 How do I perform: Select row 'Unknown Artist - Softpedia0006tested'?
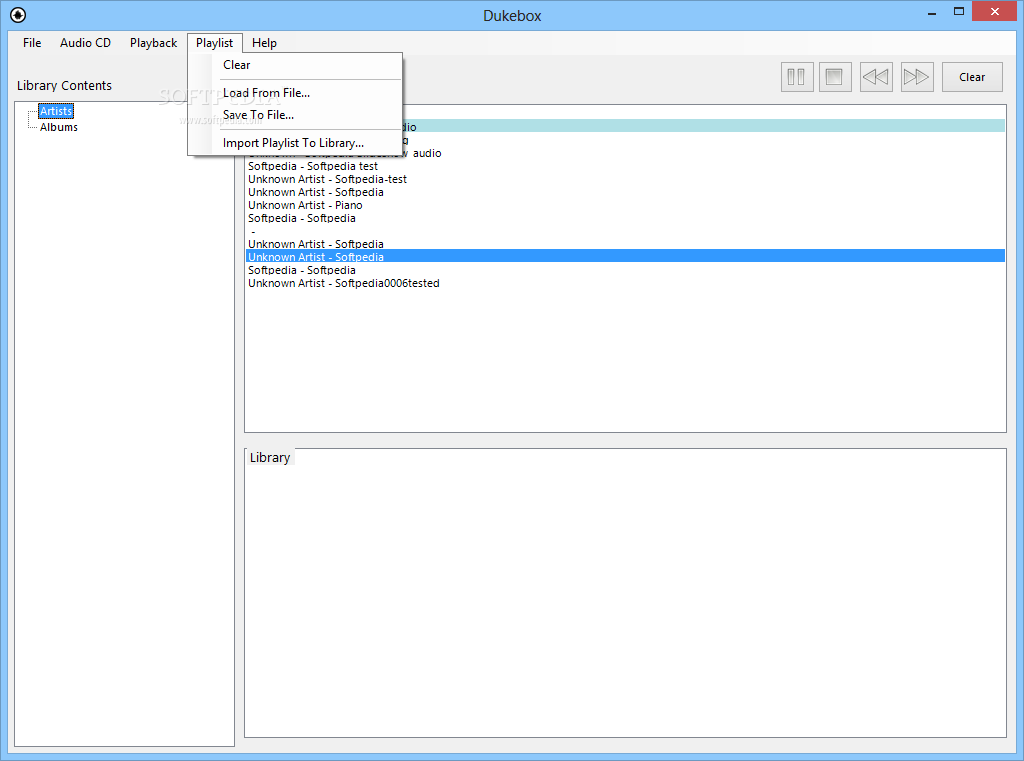[x=625, y=283]
